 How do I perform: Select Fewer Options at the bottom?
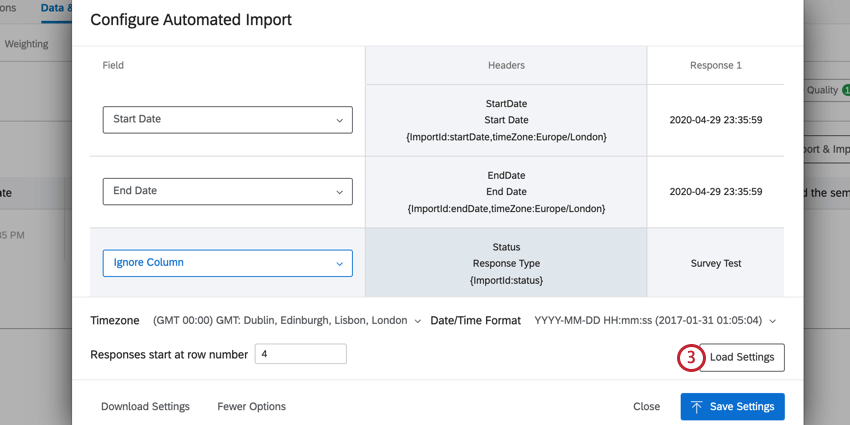251,407
